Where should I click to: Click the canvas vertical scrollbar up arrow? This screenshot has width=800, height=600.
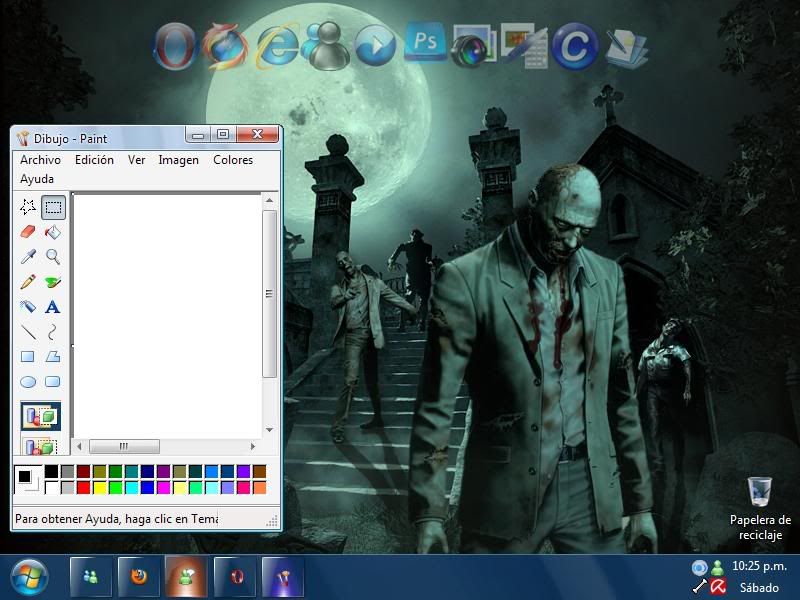(x=269, y=201)
